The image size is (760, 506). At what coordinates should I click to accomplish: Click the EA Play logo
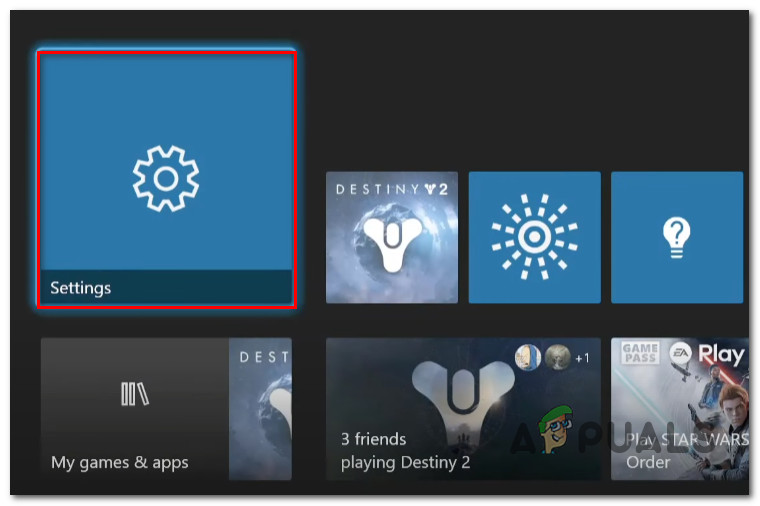[x=707, y=354]
